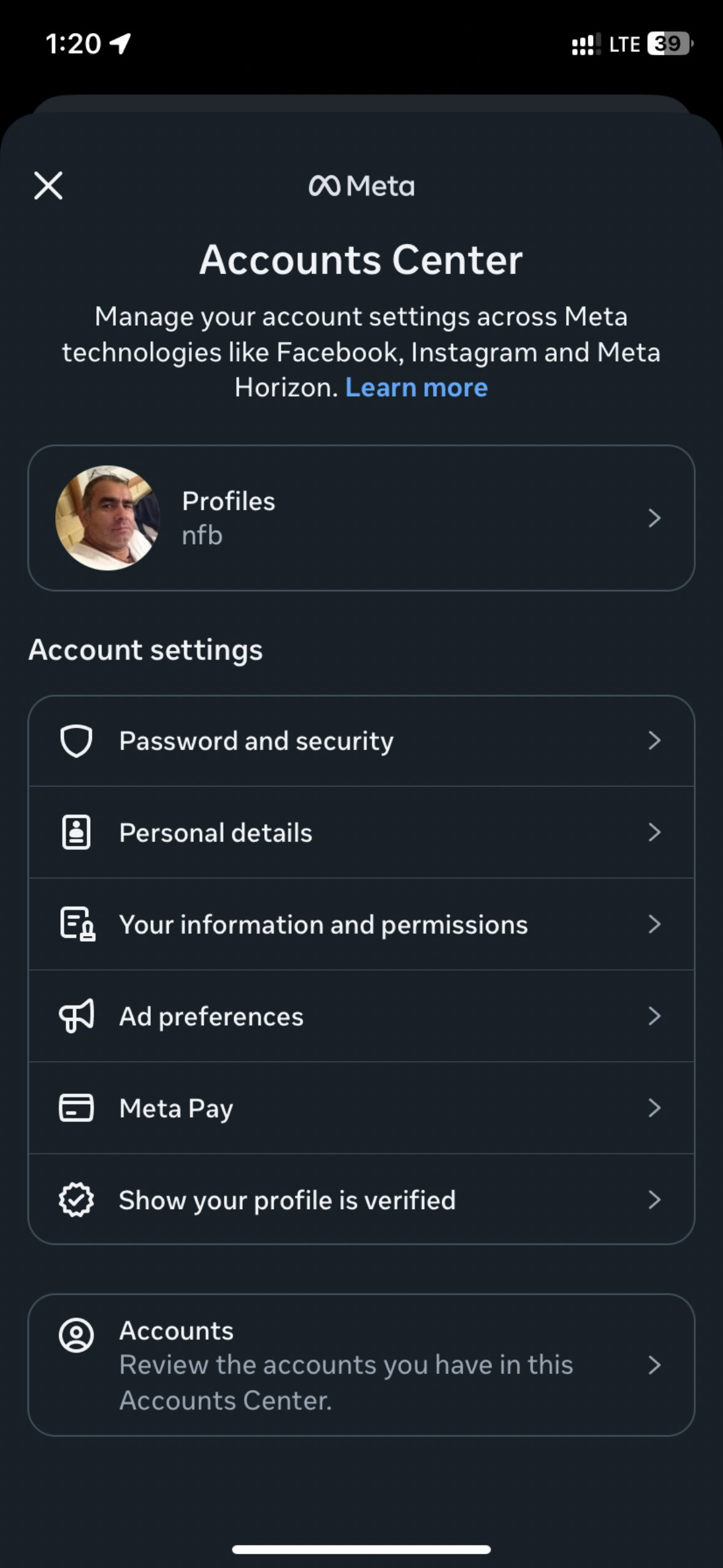Expand the Meta Pay chevron arrow

point(654,1108)
